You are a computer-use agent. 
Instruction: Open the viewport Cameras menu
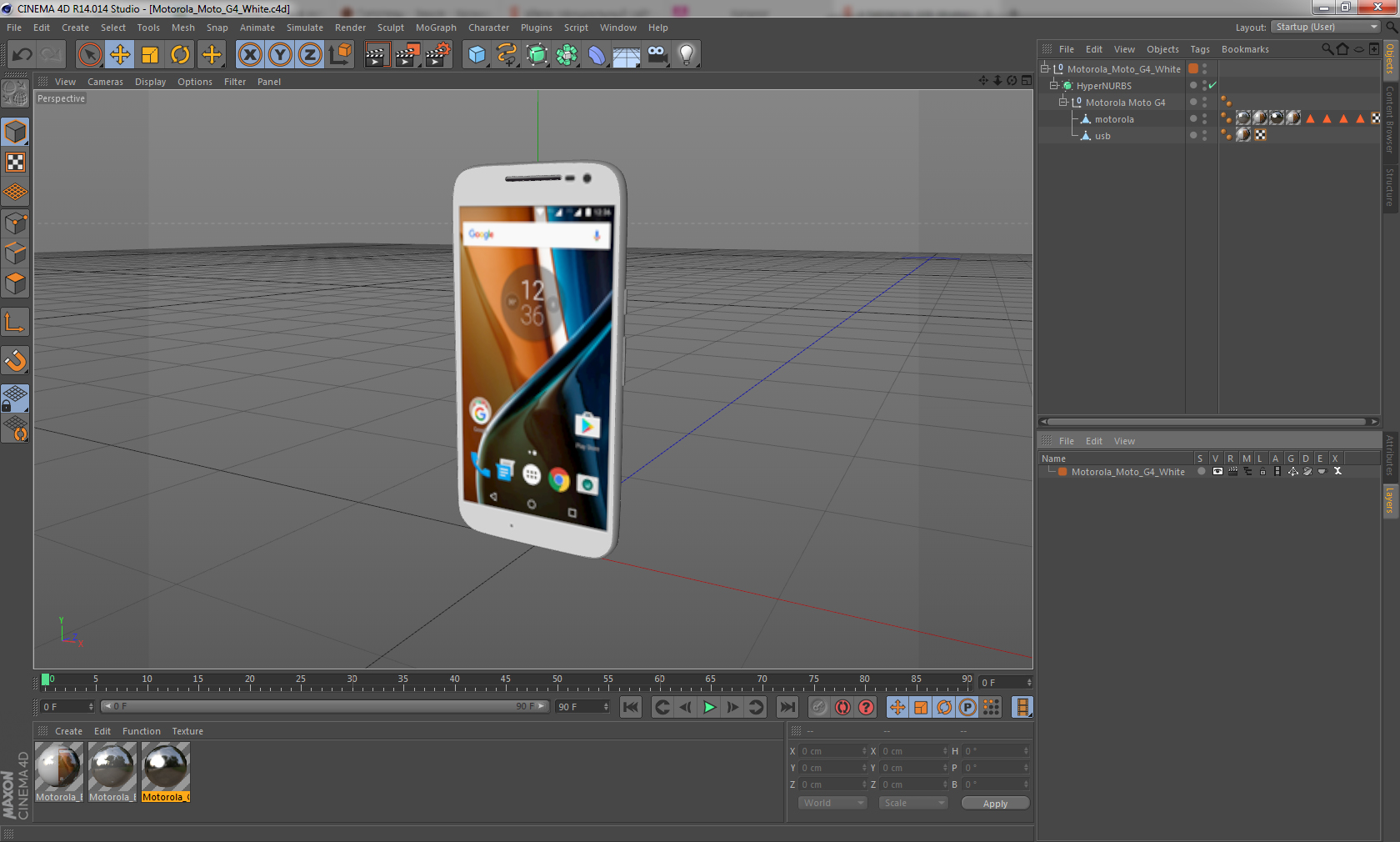(x=105, y=82)
